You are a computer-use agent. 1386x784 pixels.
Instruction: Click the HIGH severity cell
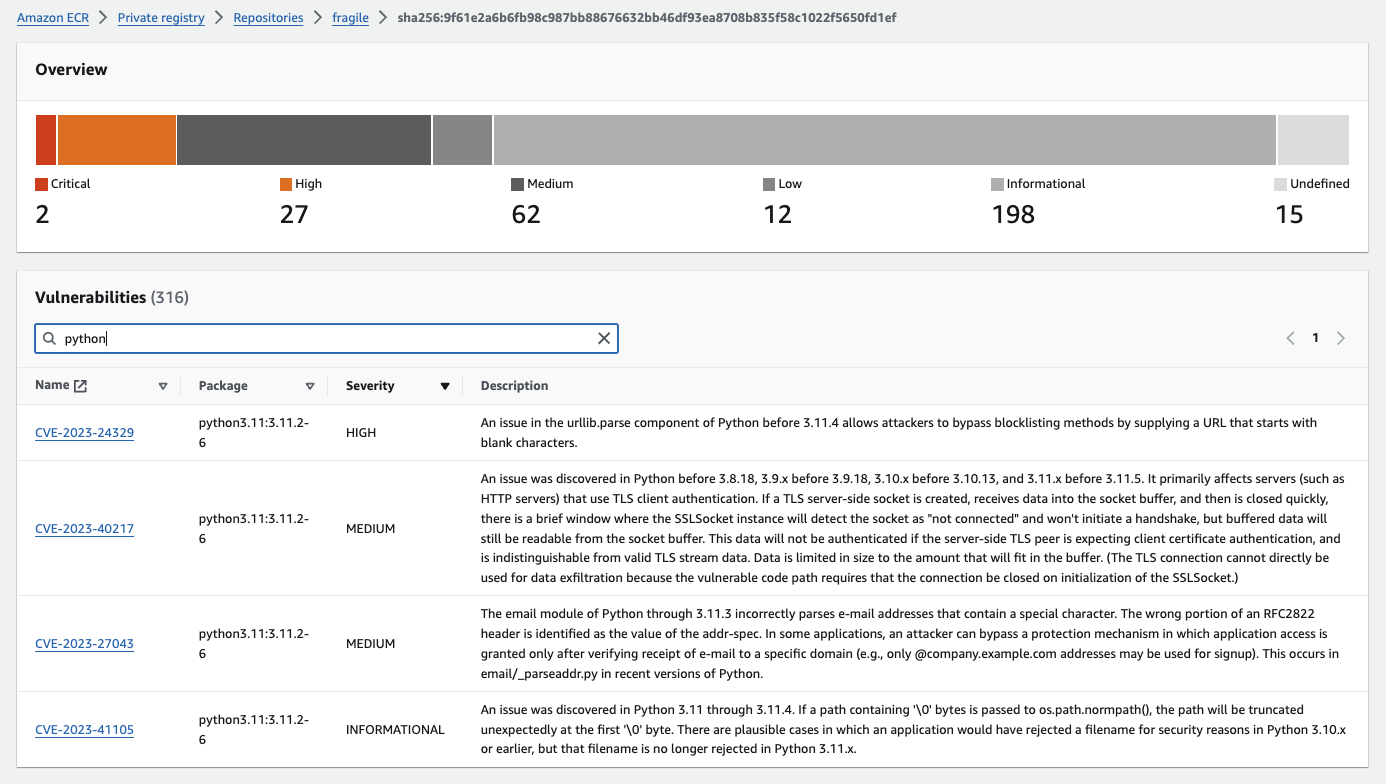(x=362, y=433)
